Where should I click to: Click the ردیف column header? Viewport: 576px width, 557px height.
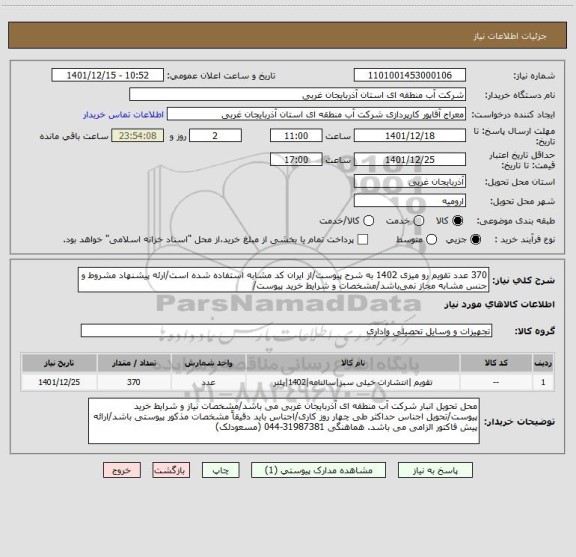[x=543, y=363]
